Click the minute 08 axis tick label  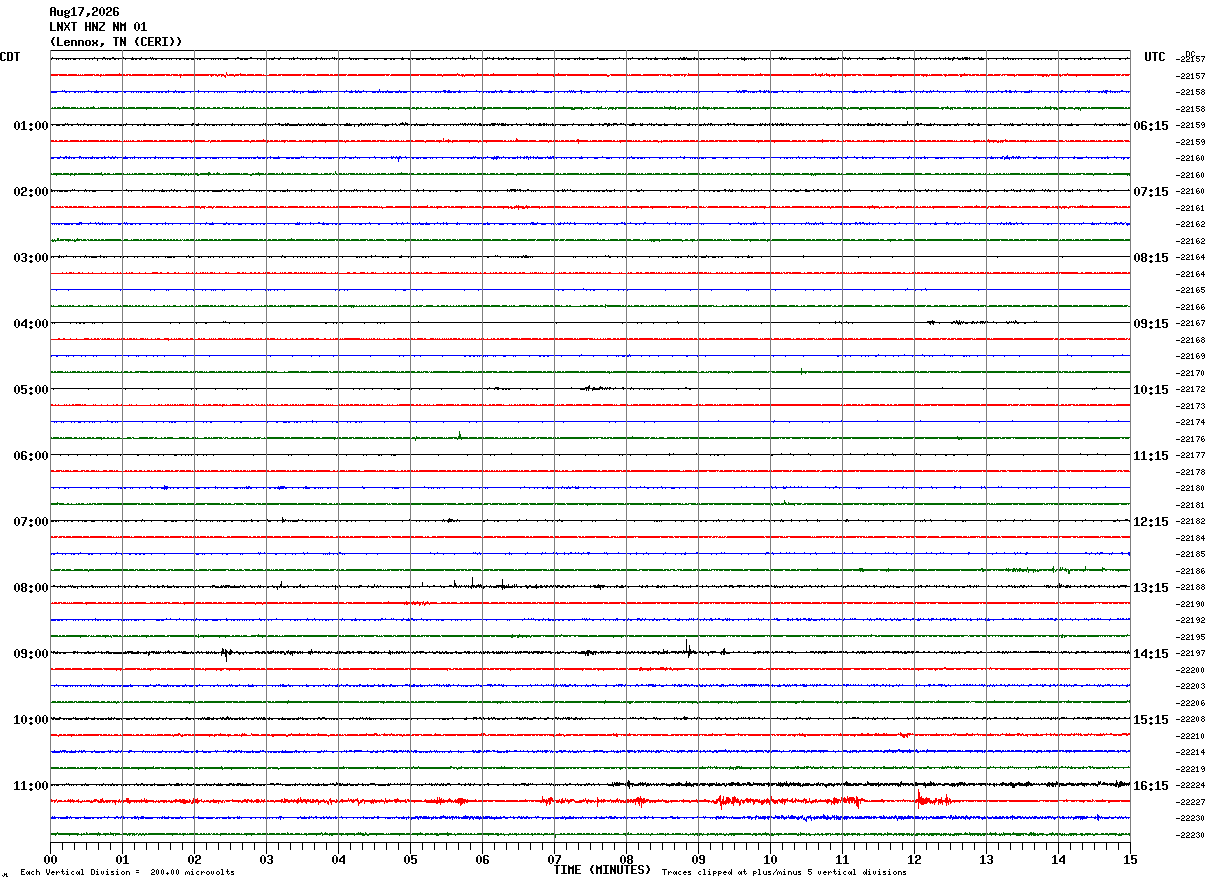click(626, 859)
